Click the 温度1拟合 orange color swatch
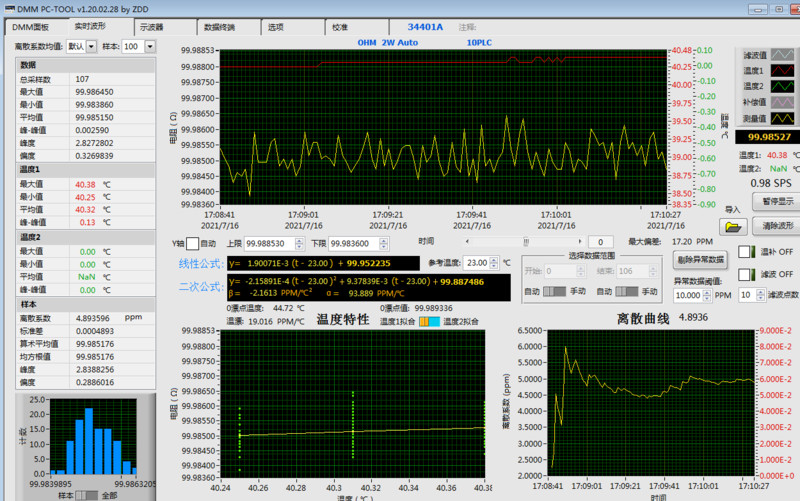This screenshot has height=501, width=800. (423, 322)
